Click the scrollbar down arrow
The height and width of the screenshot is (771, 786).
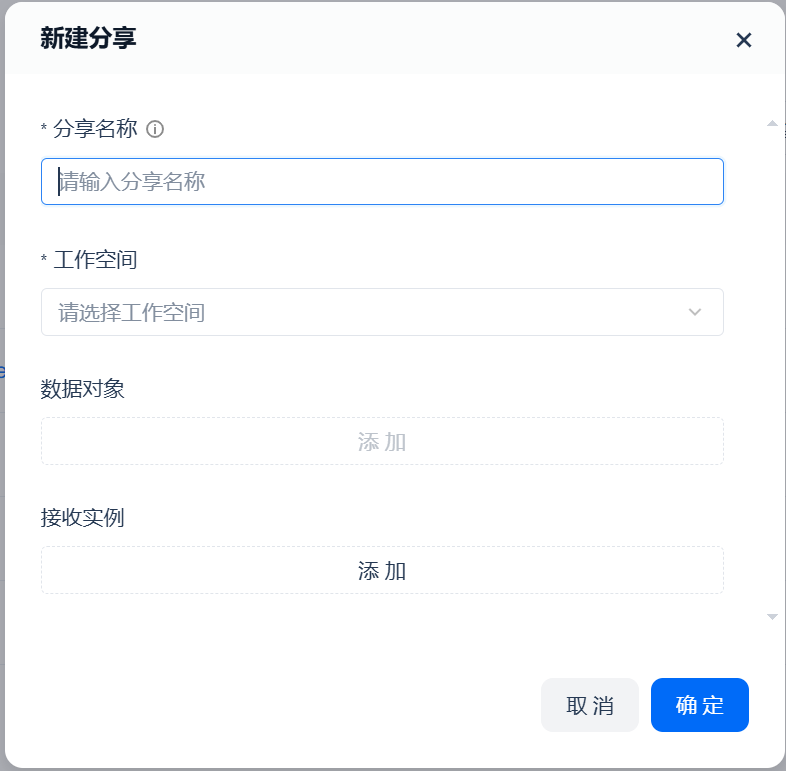tap(771, 617)
